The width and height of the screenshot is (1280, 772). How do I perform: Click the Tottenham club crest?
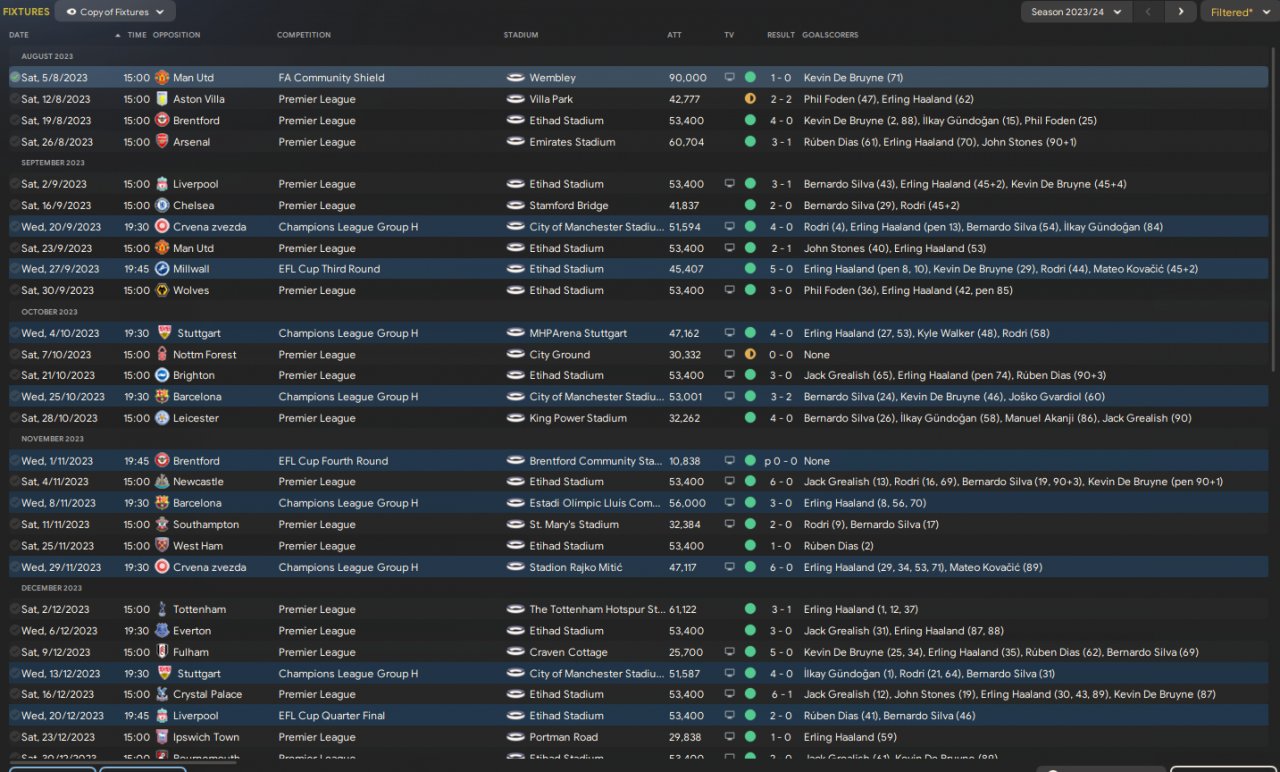[x=162, y=609]
